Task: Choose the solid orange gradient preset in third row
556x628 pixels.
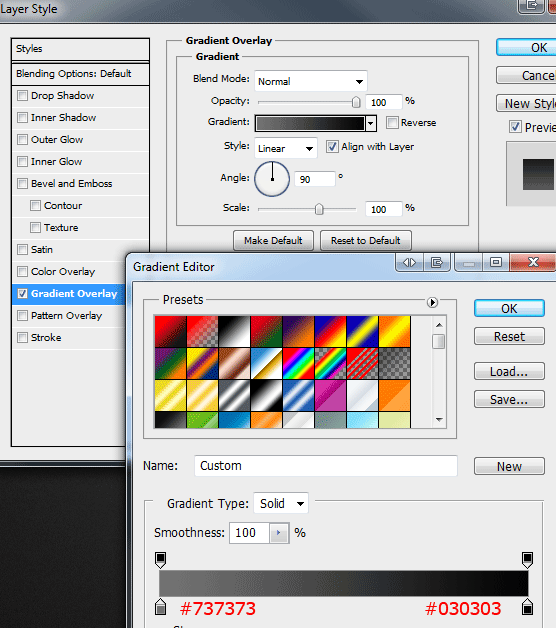Action: pyautogui.click(x=395, y=396)
